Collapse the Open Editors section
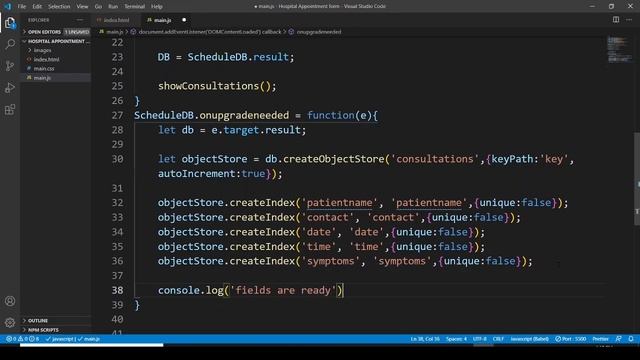Viewport: 640px width, 360px height. click(x=44, y=32)
